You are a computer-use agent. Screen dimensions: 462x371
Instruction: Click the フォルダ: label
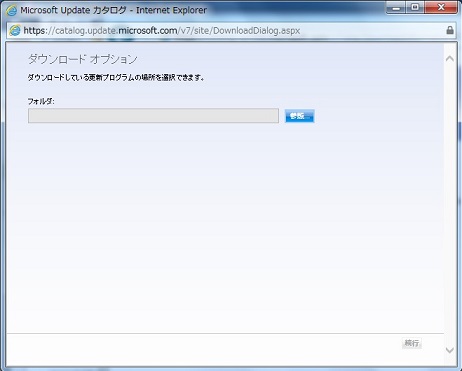[41, 101]
